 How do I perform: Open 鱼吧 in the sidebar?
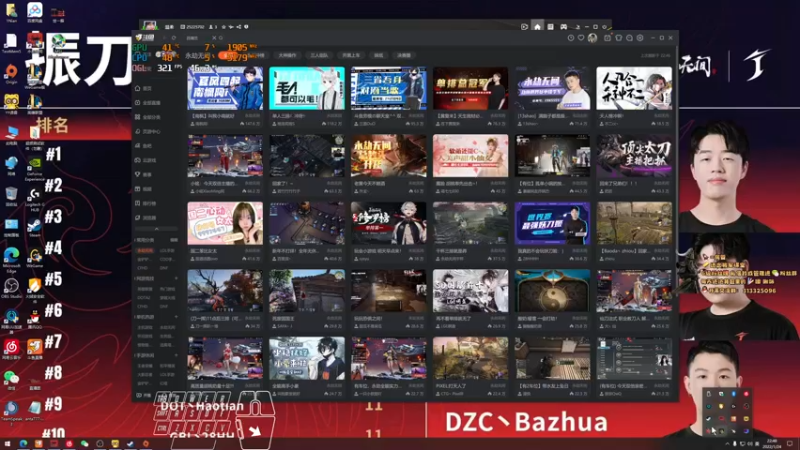144,146
